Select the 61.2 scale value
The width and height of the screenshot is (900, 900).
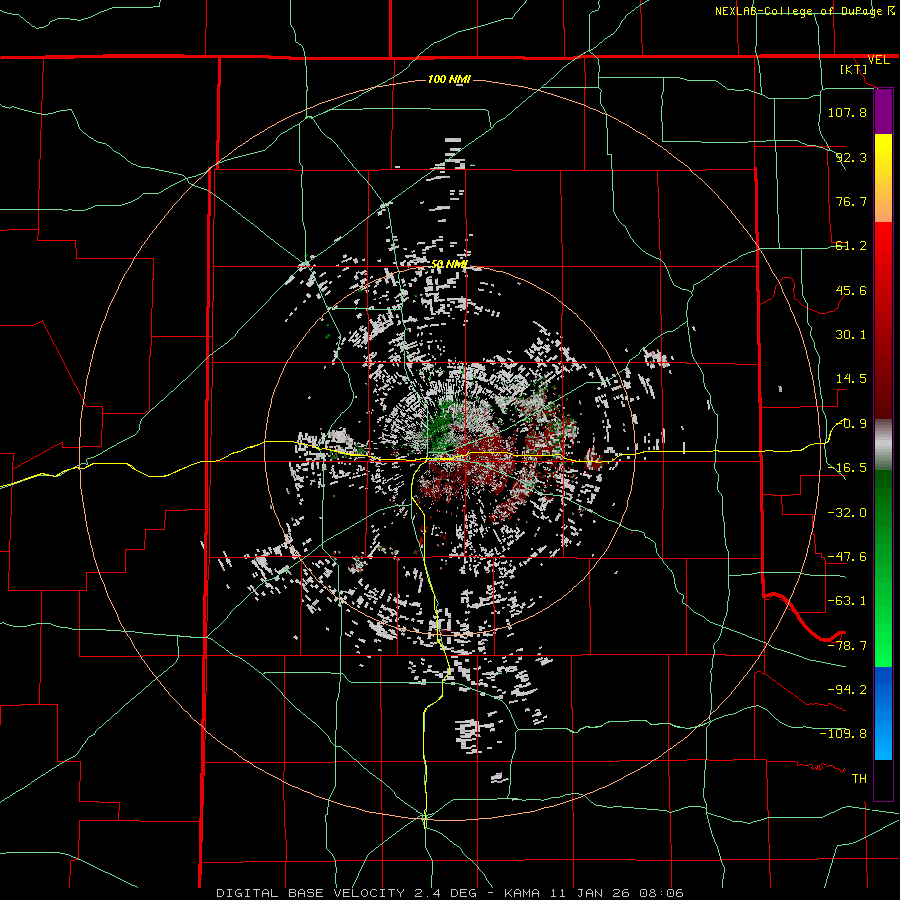pyautogui.click(x=851, y=246)
